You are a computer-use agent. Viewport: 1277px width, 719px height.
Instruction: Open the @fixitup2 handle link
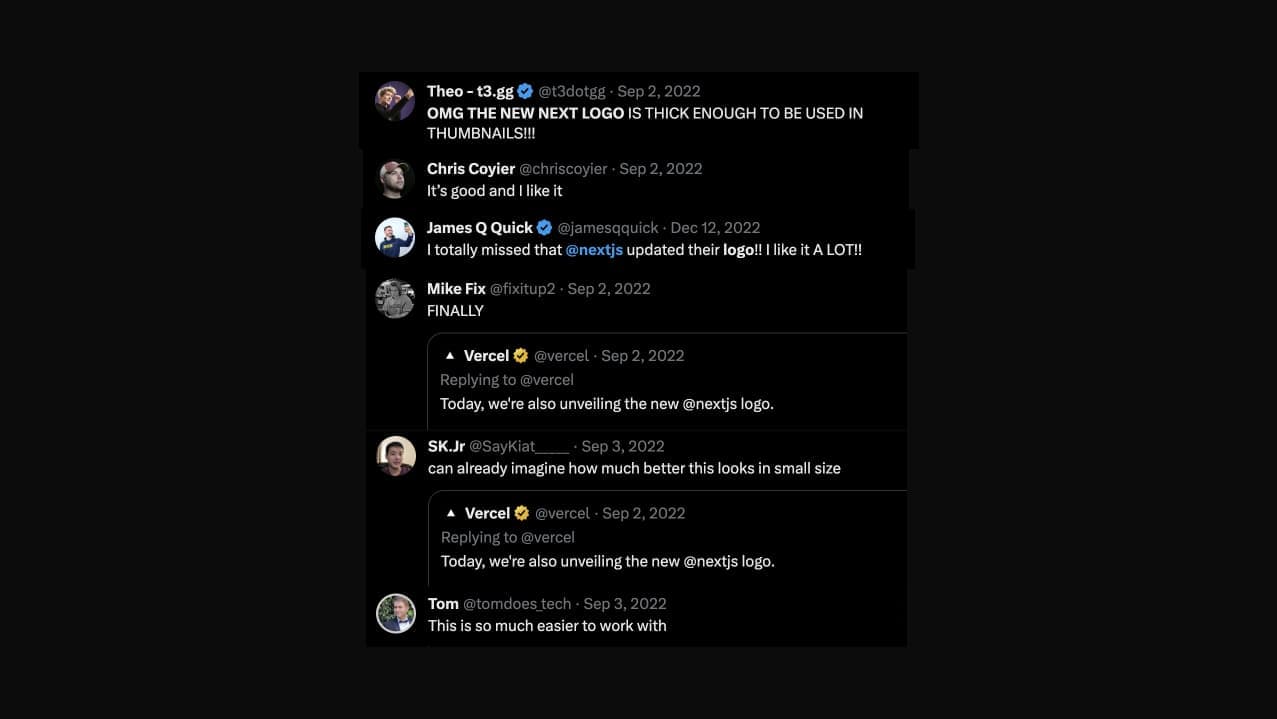522,289
